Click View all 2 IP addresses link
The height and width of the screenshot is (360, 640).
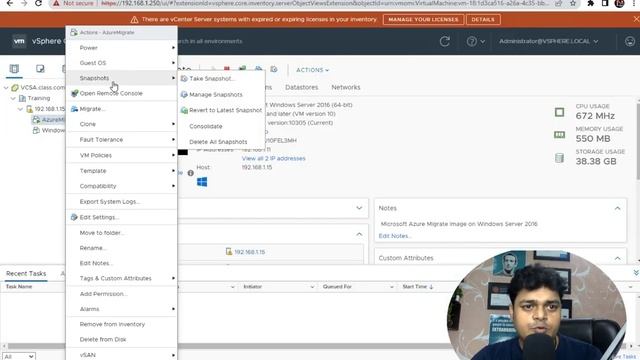273,158
